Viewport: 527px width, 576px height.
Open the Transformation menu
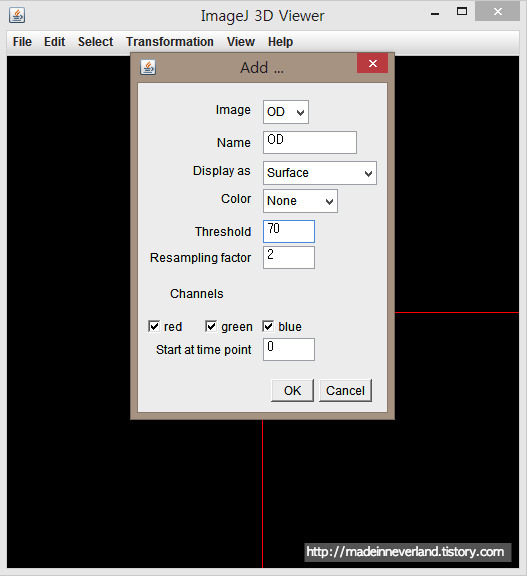pyautogui.click(x=170, y=42)
